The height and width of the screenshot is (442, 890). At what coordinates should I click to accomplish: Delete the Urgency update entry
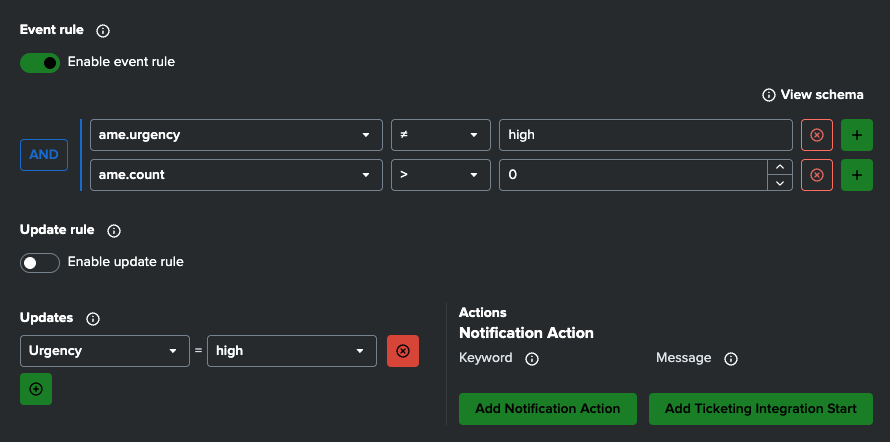(x=403, y=351)
